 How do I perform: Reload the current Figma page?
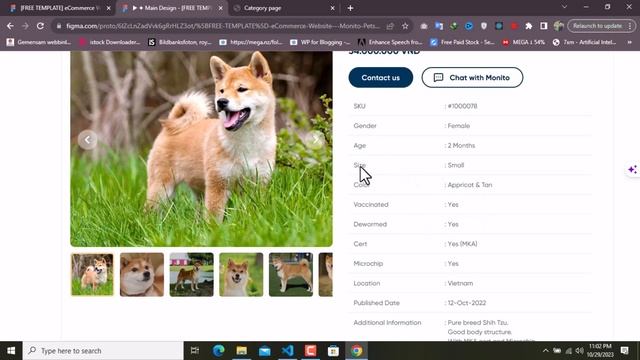pyautogui.click(x=40, y=26)
